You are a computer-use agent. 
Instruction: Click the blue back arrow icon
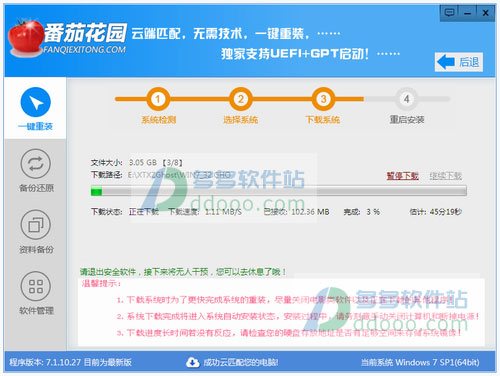coord(446,62)
